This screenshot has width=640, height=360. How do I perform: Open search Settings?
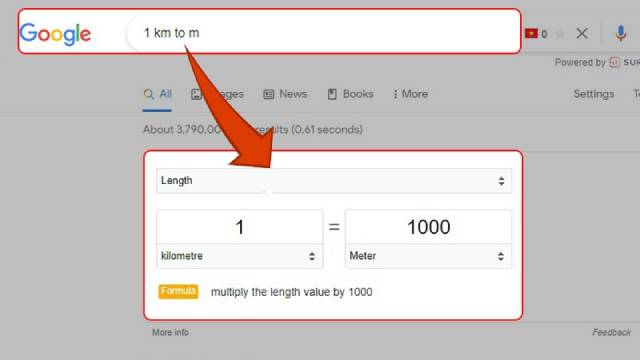[x=593, y=94]
